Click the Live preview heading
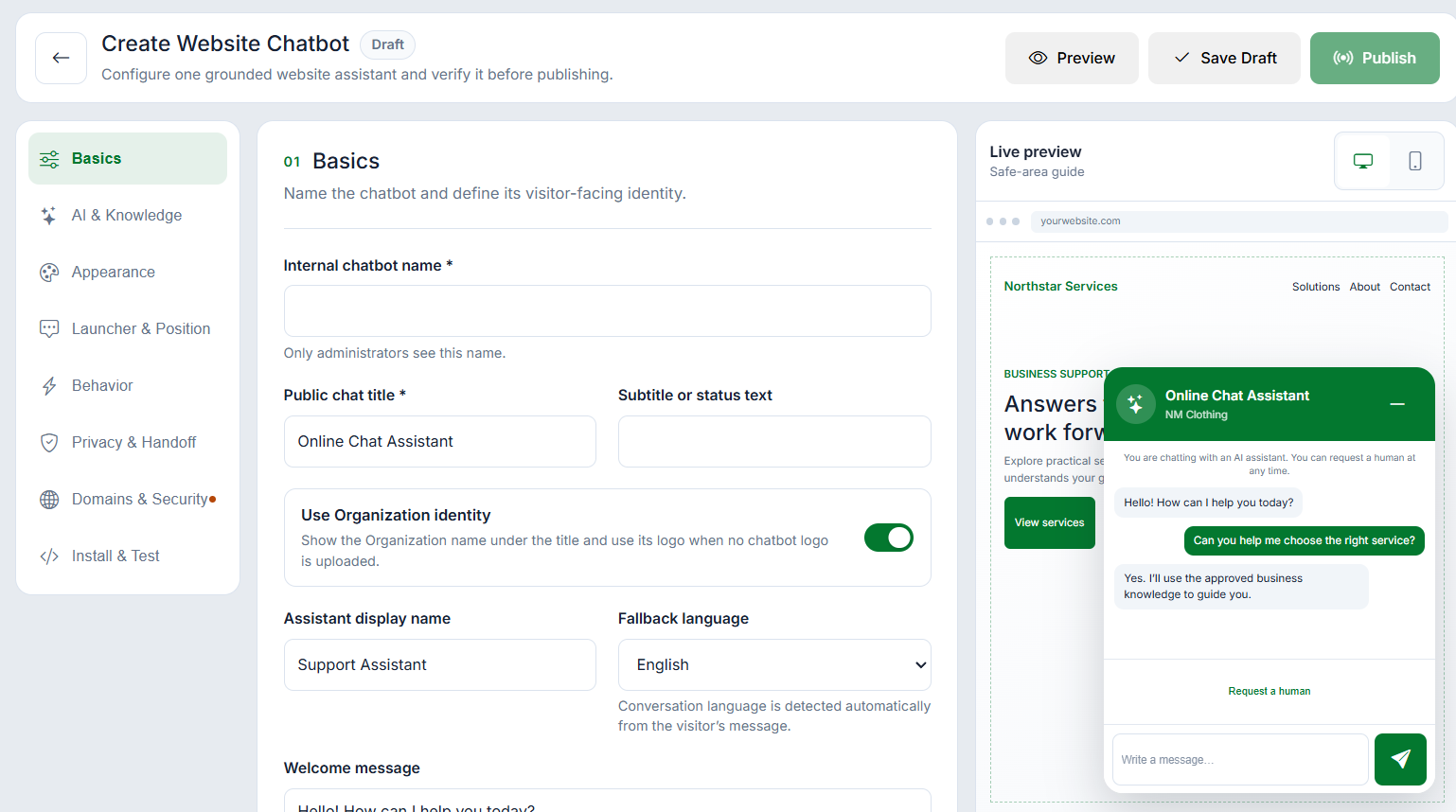 1035,151
